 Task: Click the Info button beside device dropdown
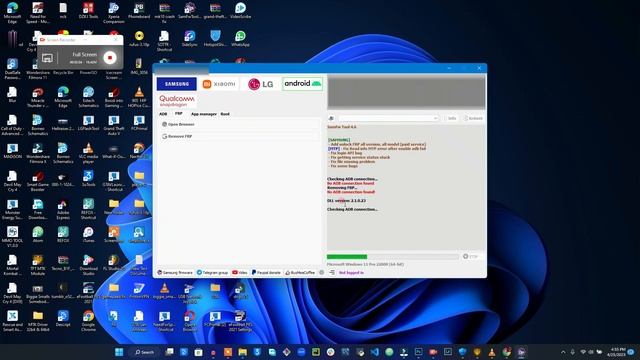pos(450,118)
